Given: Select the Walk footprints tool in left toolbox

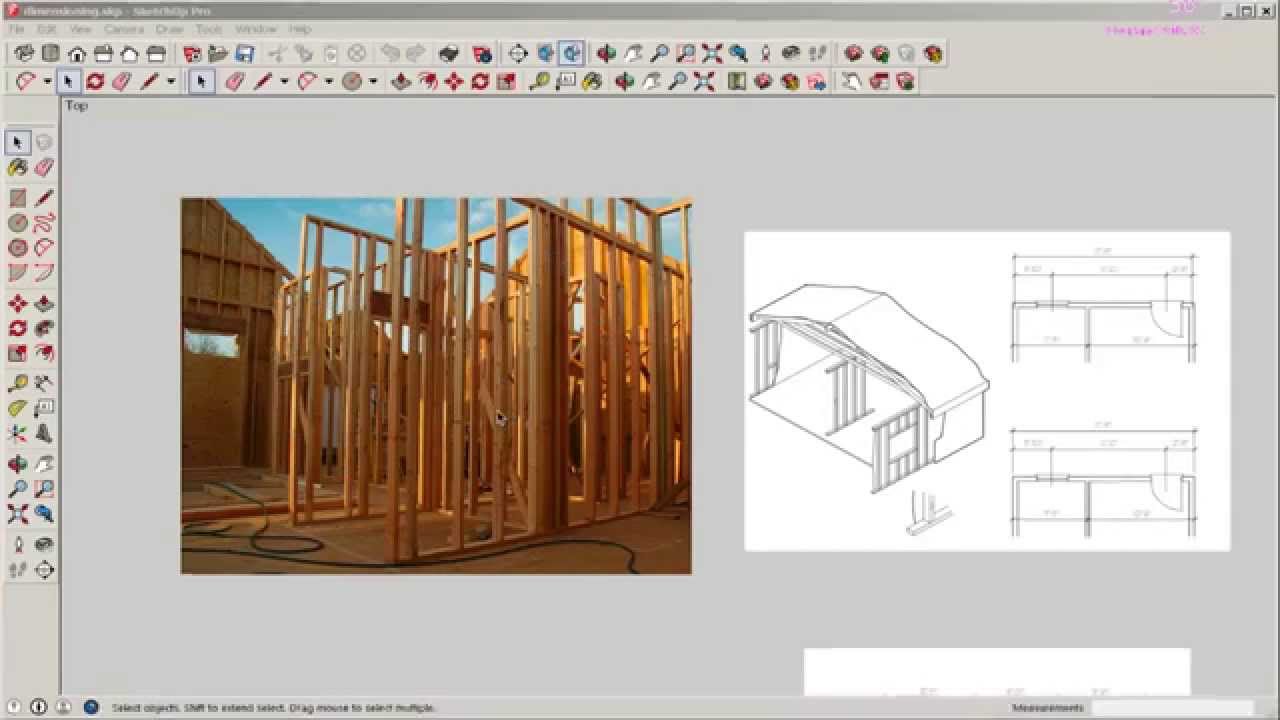Looking at the screenshot, I should coord(18,570).
